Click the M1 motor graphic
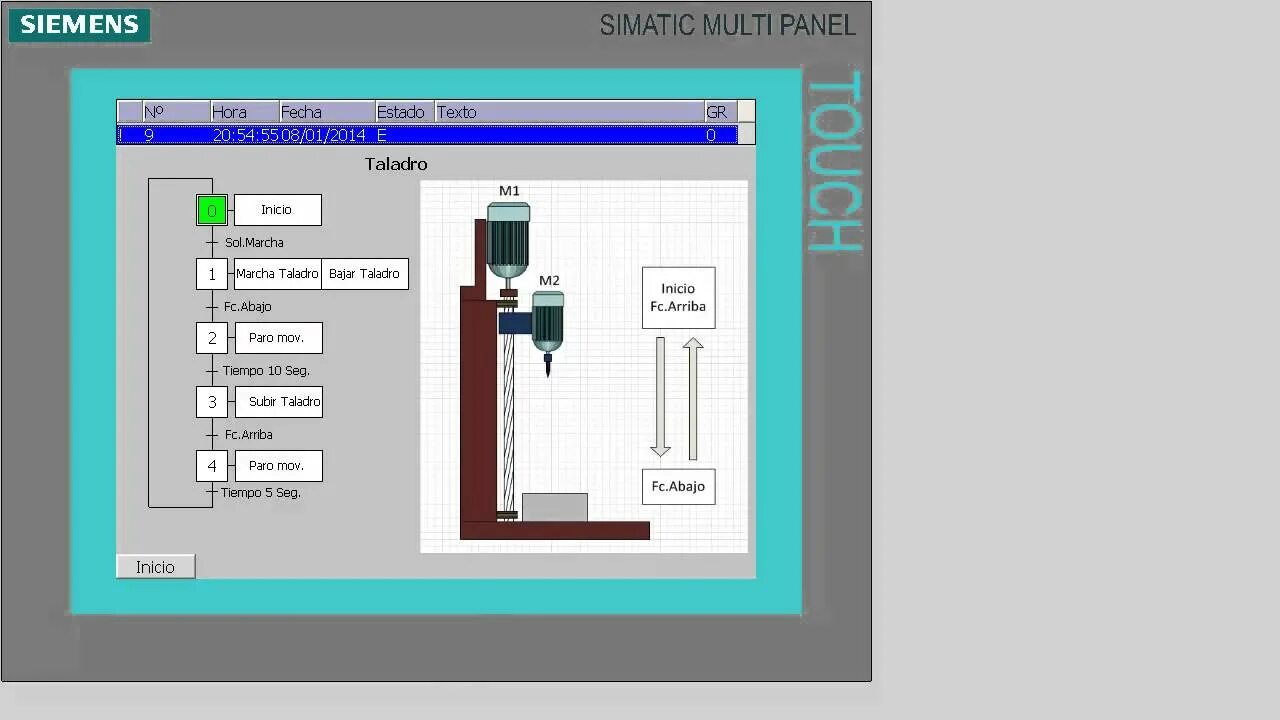This screenshot has height=720, width=1280. [x=508, y=240]
